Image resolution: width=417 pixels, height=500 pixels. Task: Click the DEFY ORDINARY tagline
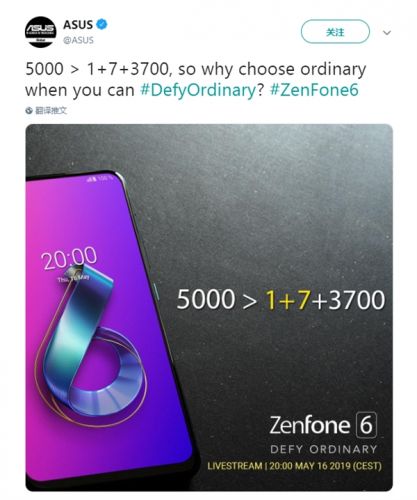tap(323, 449)
